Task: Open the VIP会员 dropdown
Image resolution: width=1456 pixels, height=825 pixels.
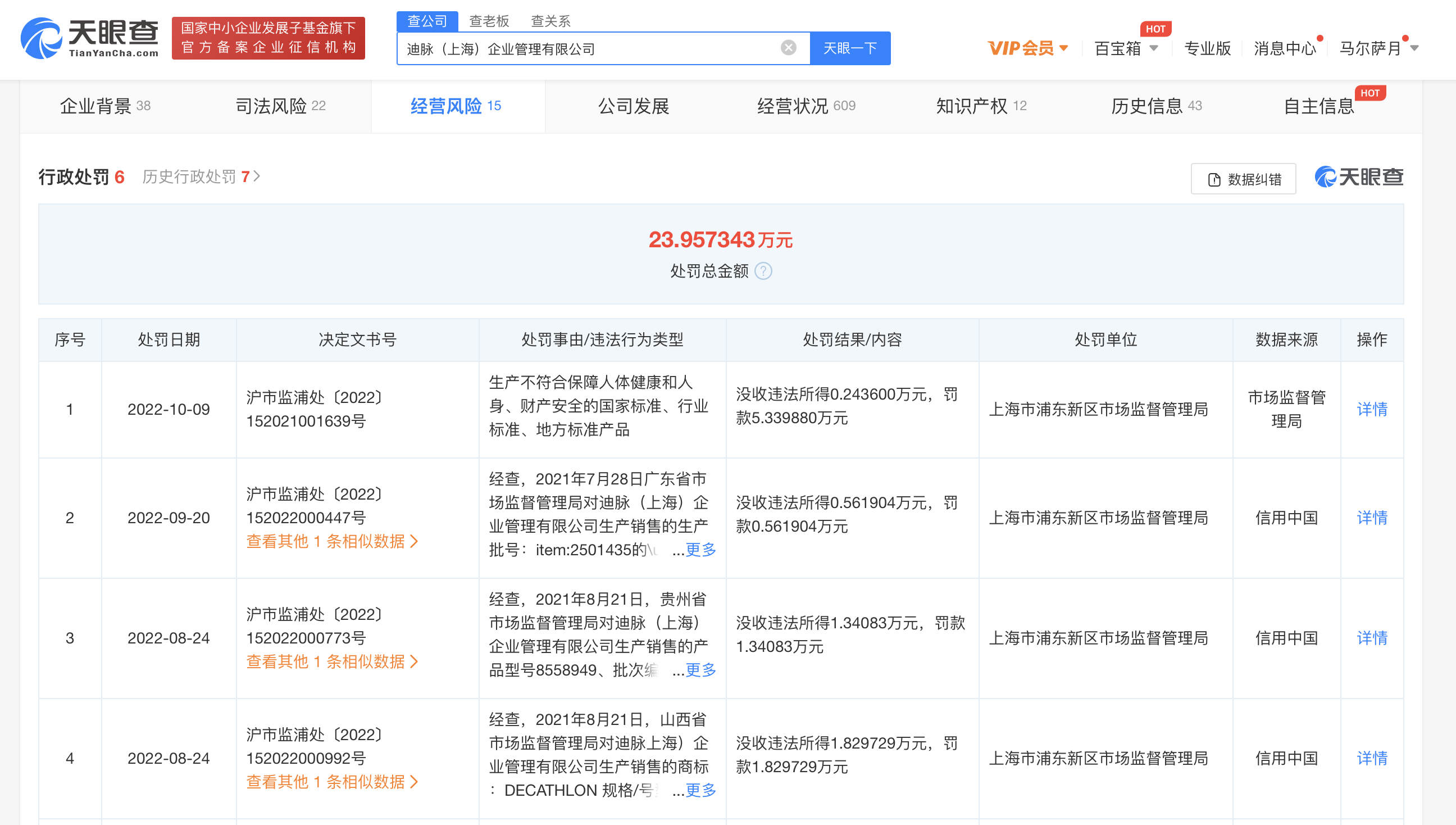Action: [x=1027, y=48]
